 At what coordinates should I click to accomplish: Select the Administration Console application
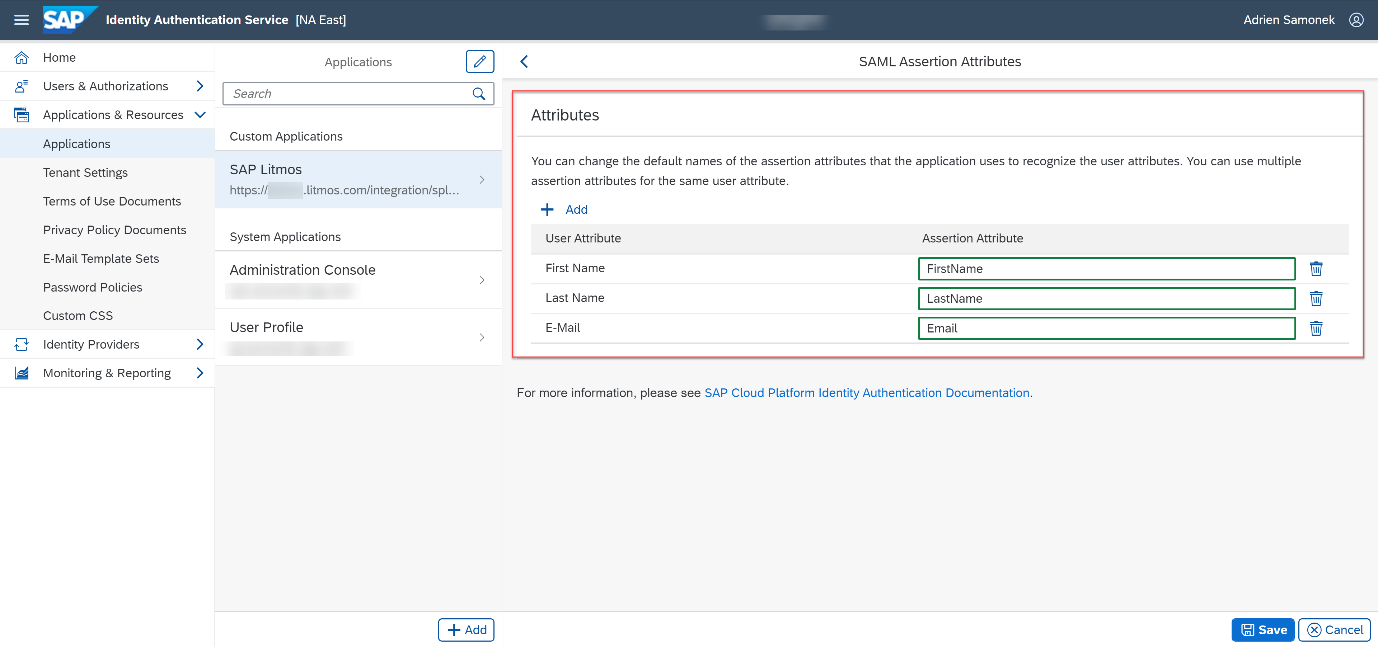(x=358, y=280)
